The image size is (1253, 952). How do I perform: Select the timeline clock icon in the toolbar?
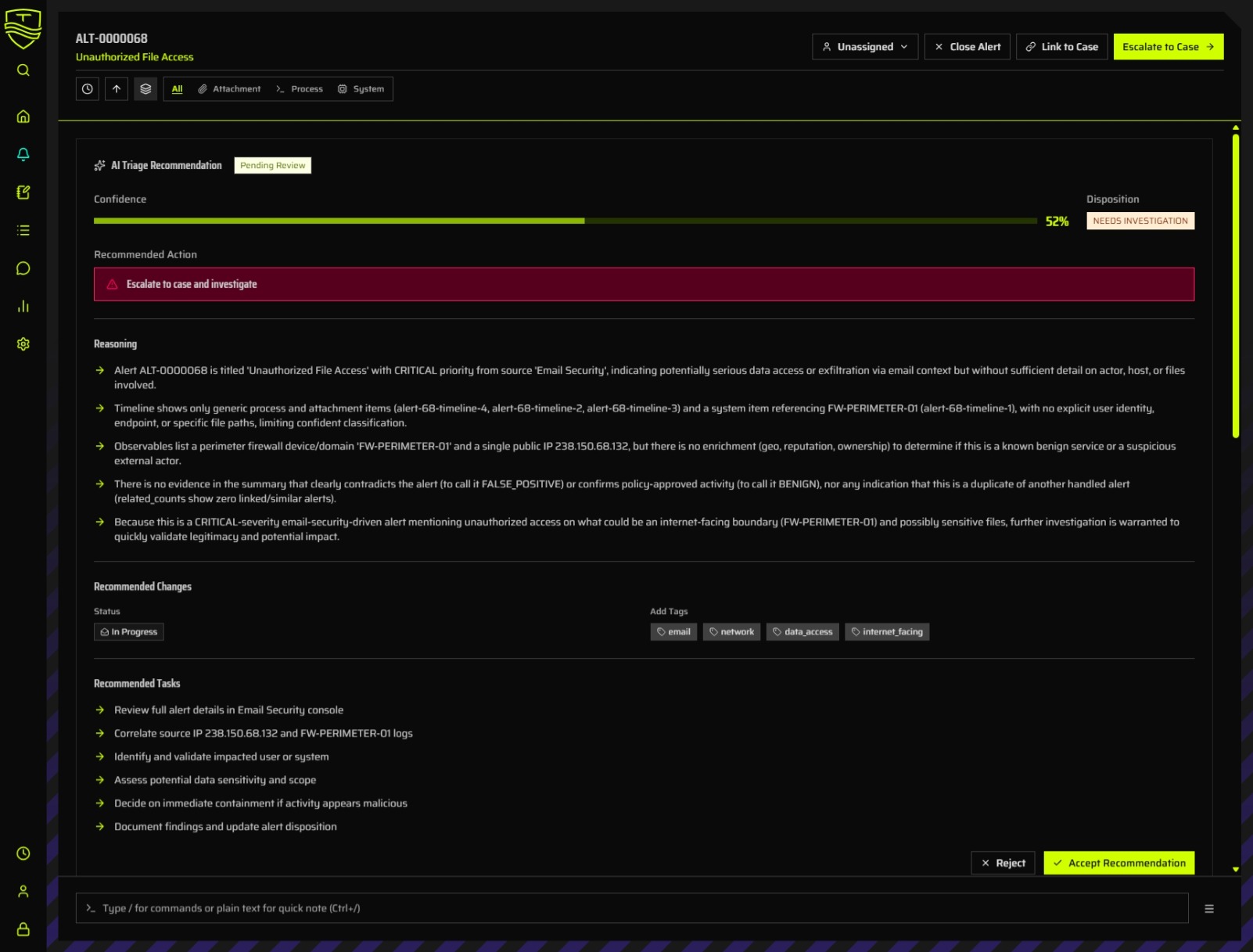[87, 88]
